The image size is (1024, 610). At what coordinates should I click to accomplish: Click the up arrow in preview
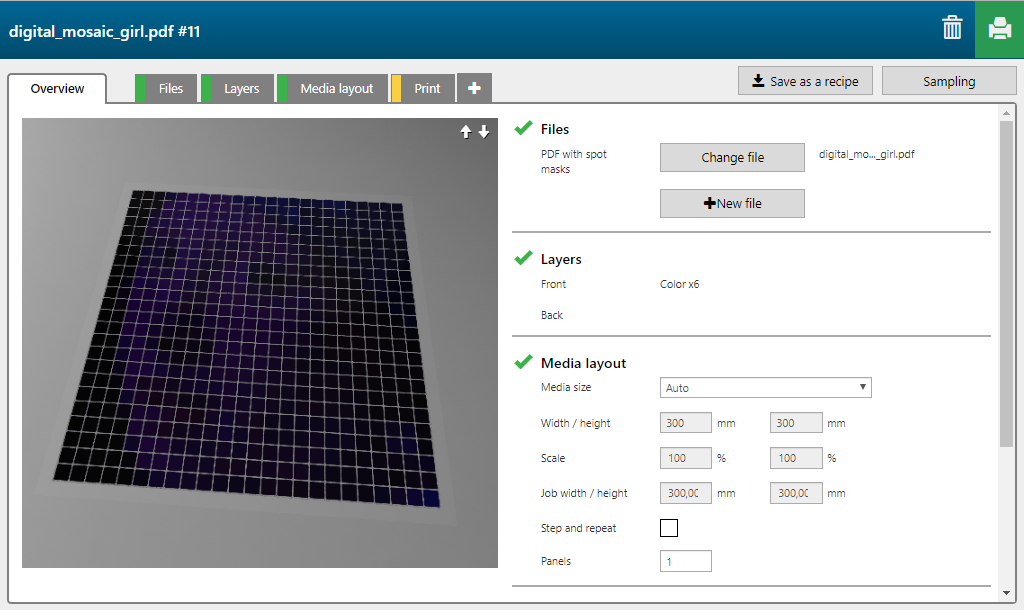(466, 132)
